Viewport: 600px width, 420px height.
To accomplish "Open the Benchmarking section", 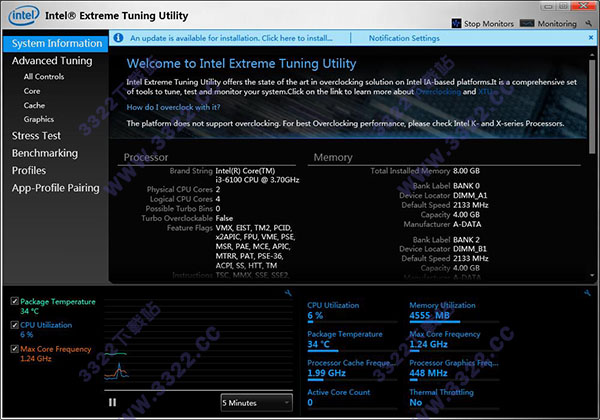I will tap(45, 153).
